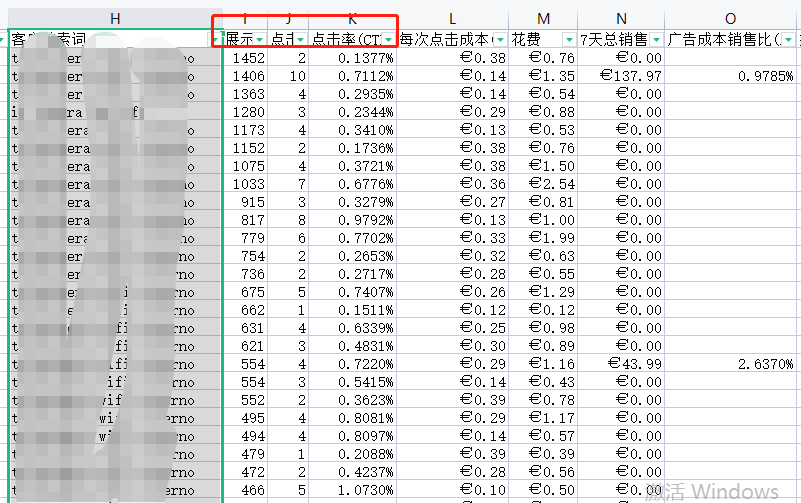Open the 展示 column filter dropdown
Viewport: 801px width, 503px height.
click(260, 39)
